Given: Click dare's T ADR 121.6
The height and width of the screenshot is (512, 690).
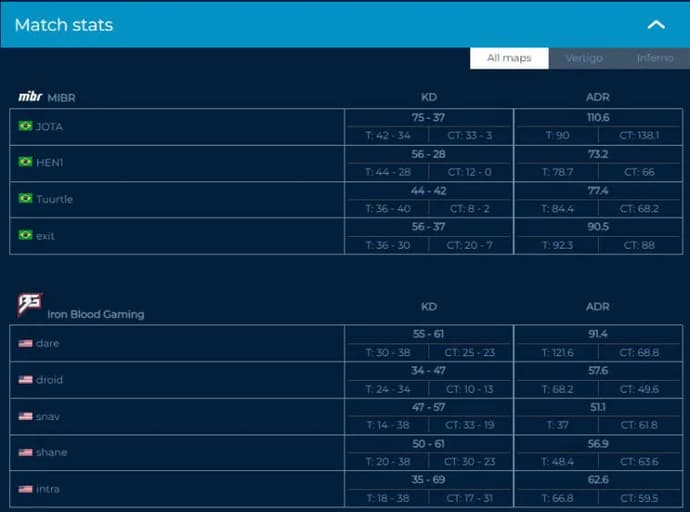Looking at the screenshot, I should point(557,352).
